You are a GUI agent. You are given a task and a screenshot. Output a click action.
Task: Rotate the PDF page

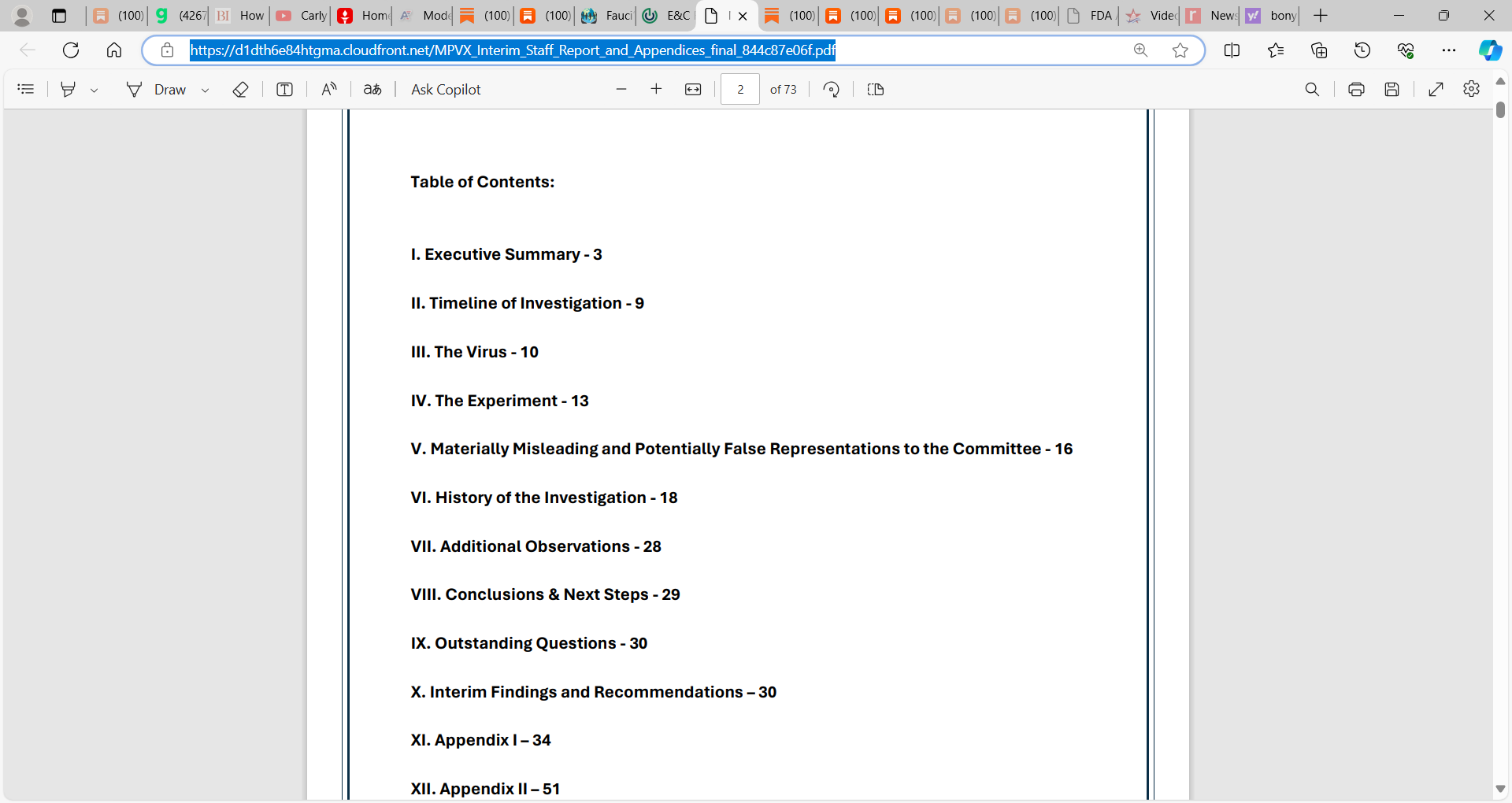tap(831, 89)
